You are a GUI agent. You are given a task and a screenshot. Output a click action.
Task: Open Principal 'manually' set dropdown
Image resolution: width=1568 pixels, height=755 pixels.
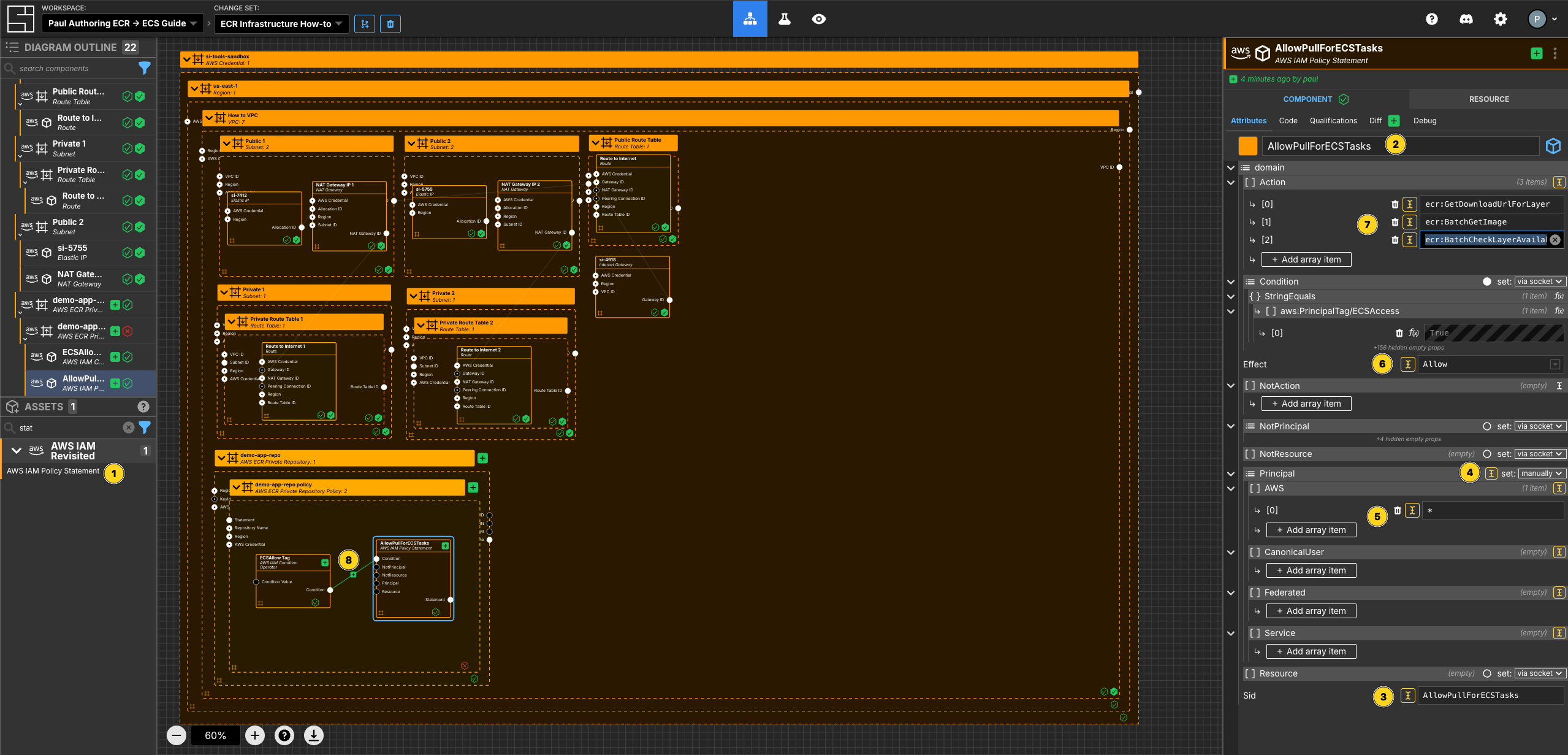click(1542, 473)
